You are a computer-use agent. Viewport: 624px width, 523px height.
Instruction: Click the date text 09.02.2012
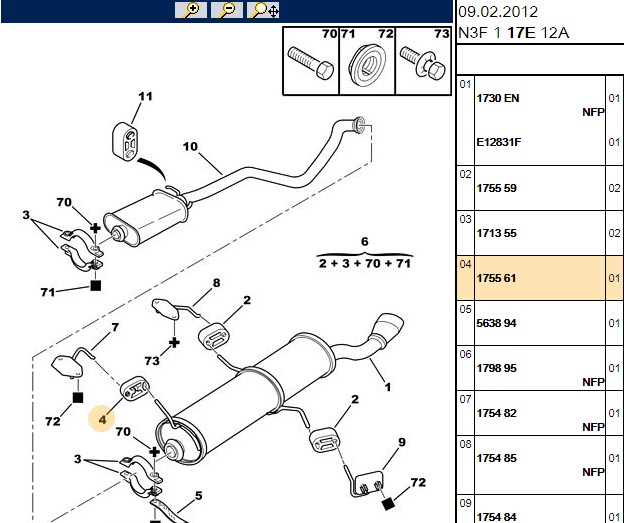click(x=498, y=12)
